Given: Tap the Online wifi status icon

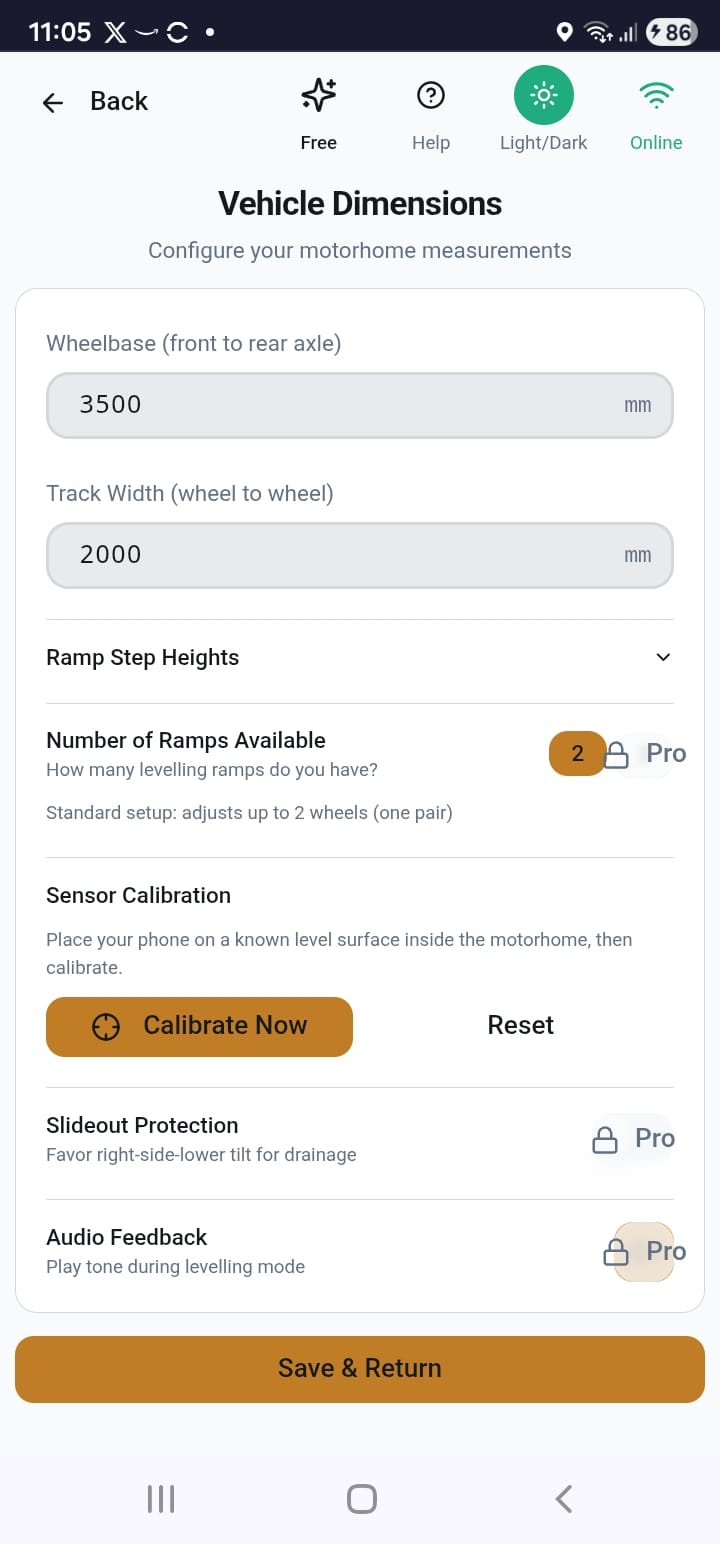Looking at the screenshot, I should coord(656,95).
